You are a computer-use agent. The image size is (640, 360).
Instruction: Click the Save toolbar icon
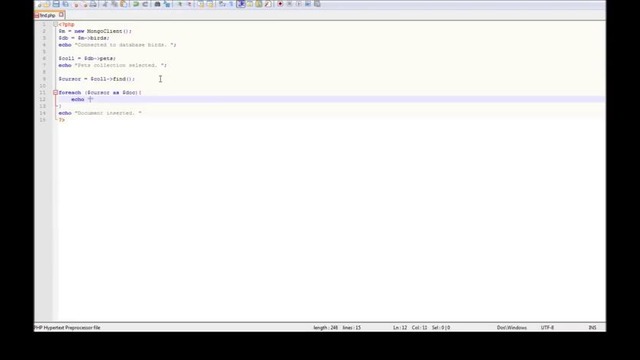pos(56,4)
